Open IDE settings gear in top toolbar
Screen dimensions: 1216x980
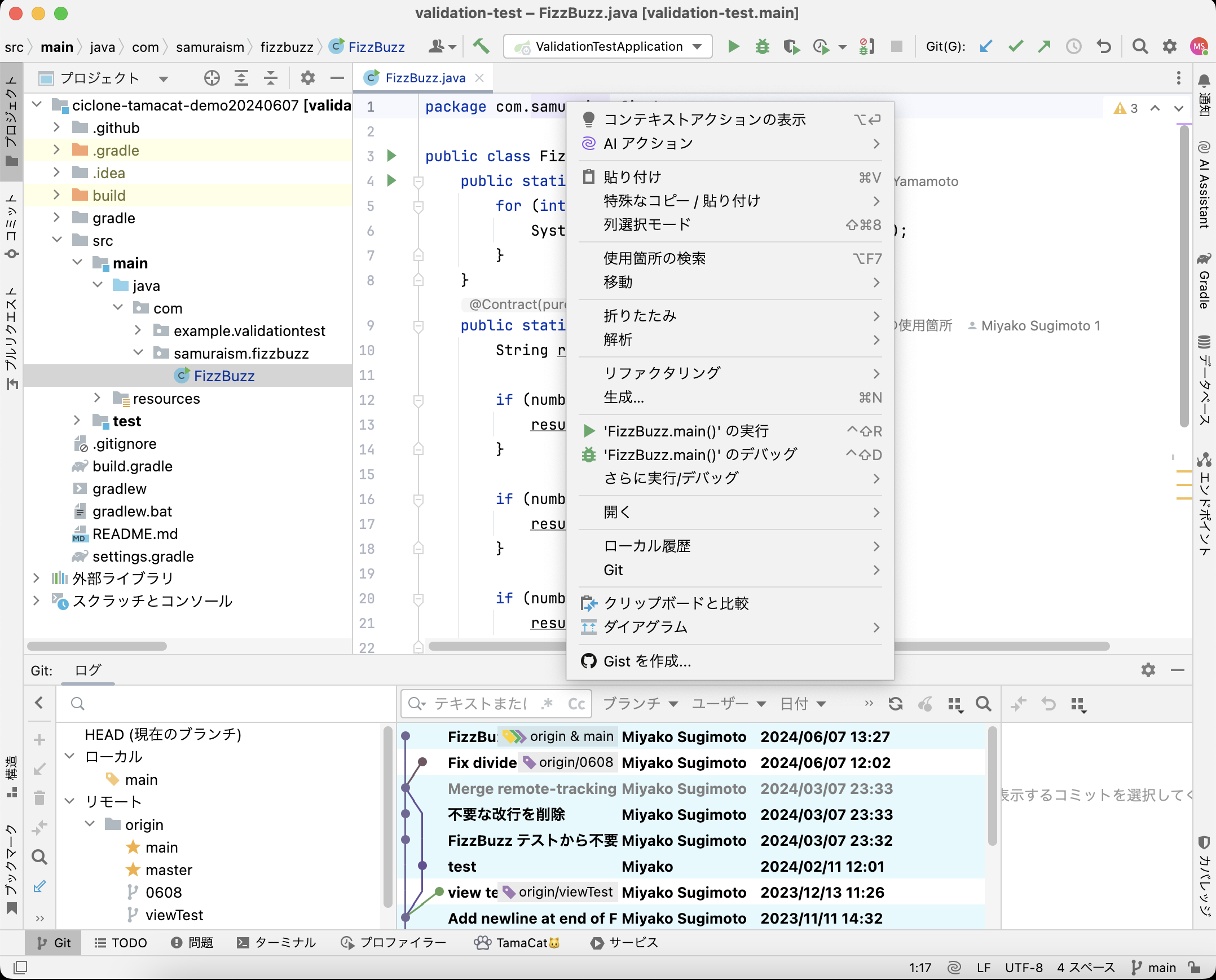pyautogui.click(x=1170, y=46)
